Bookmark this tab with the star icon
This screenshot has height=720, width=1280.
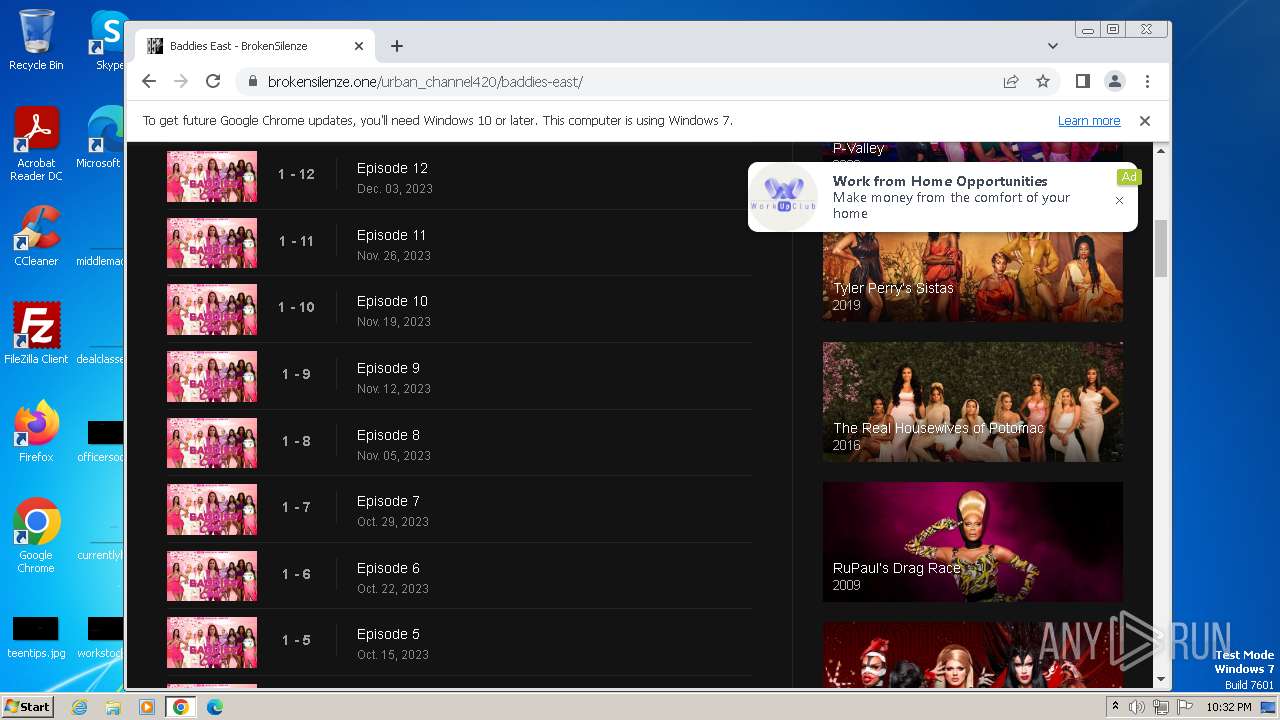(x=1043, y=81)
